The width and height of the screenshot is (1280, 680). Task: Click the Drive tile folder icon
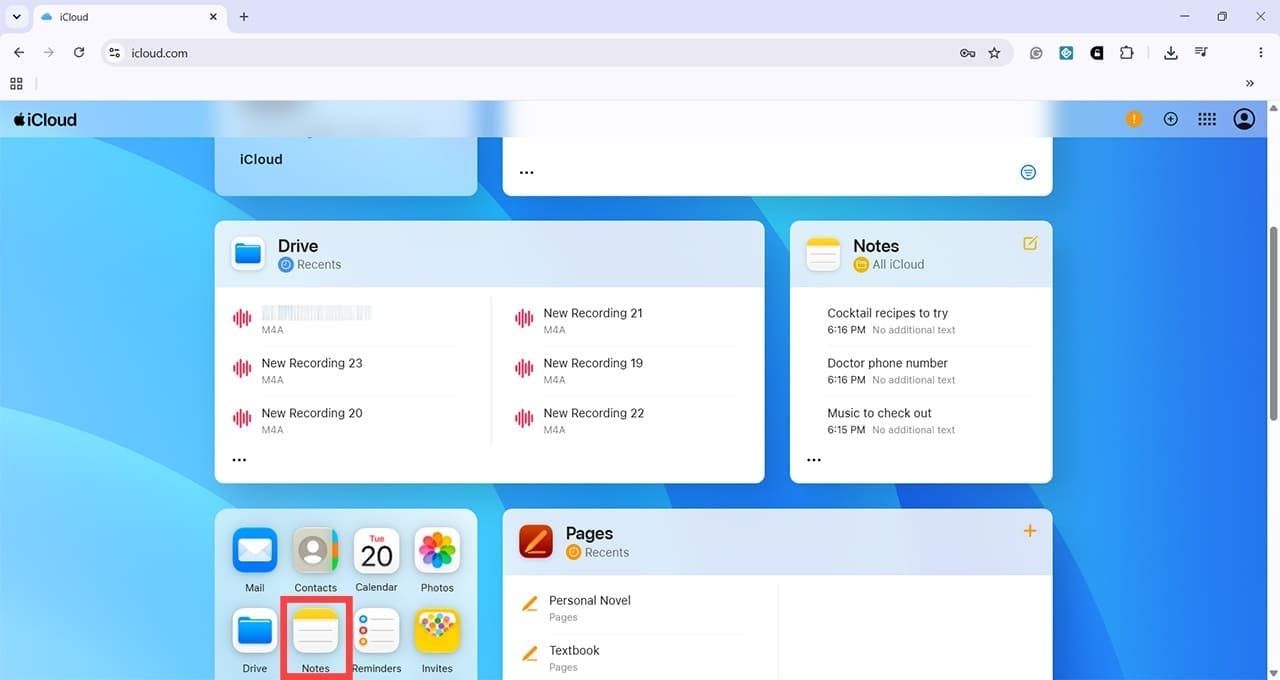tap(249, 254)
